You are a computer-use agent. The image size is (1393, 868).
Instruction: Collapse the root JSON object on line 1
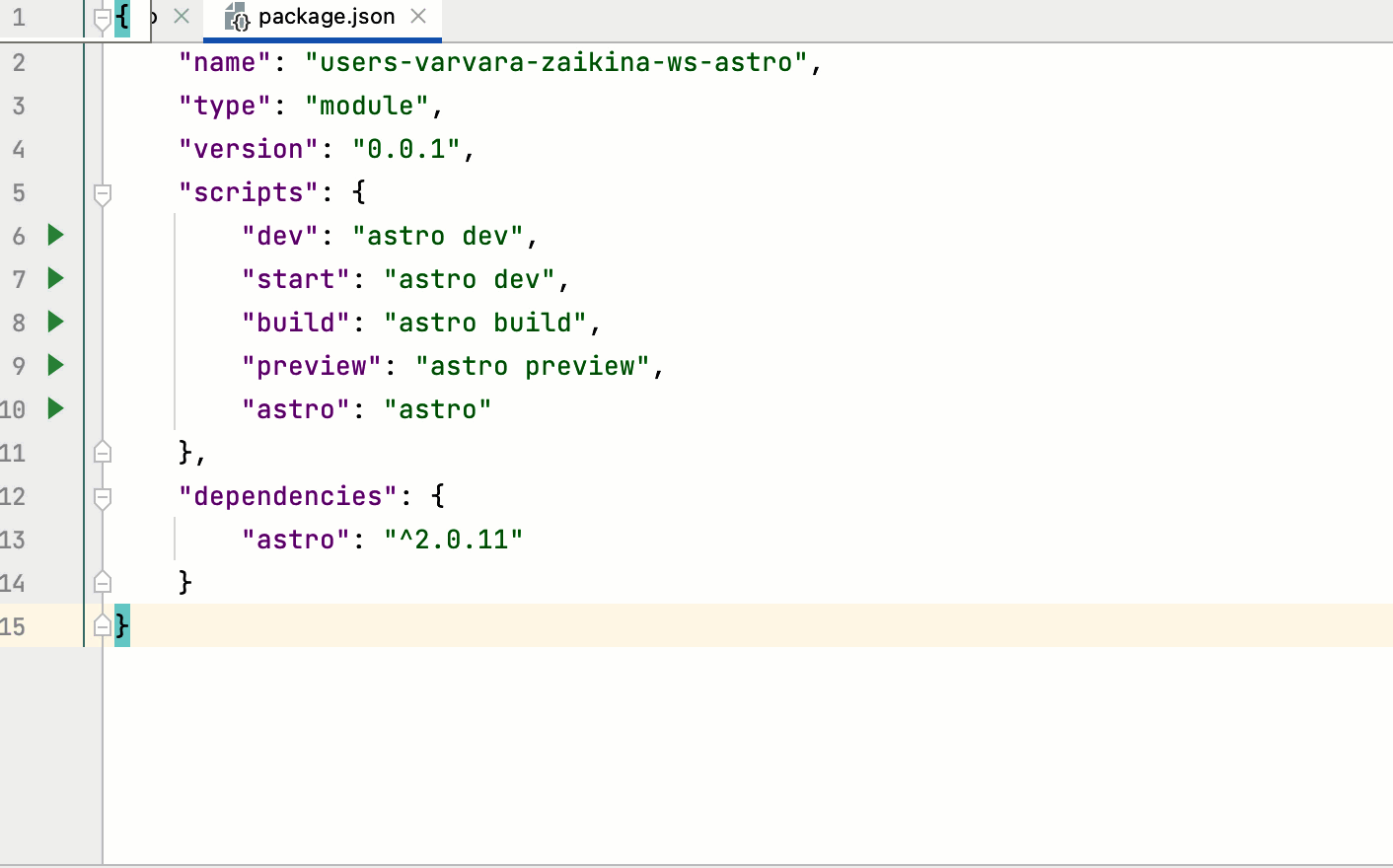tap(103, 17)
